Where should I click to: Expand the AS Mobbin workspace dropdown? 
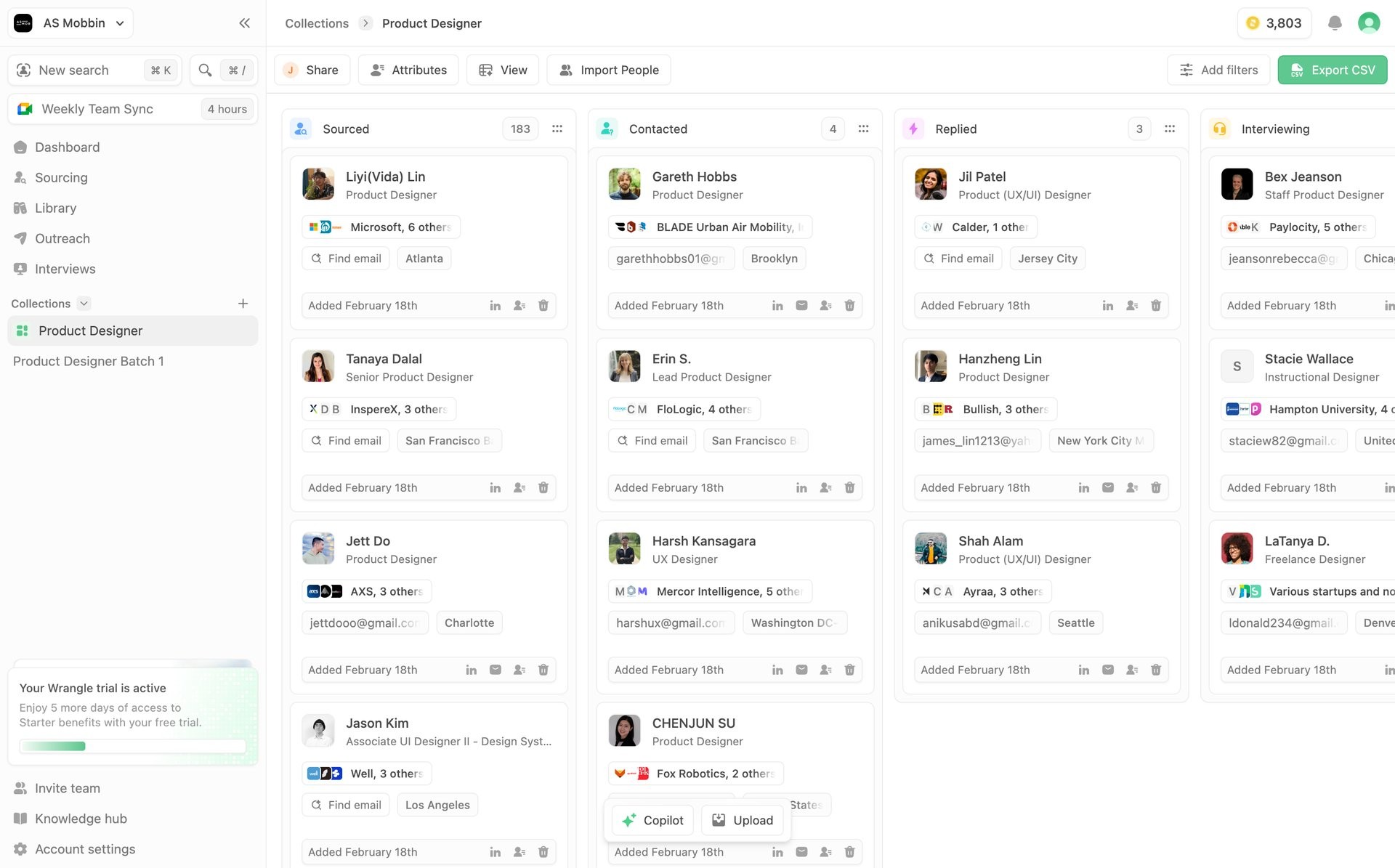pos(70,23)
